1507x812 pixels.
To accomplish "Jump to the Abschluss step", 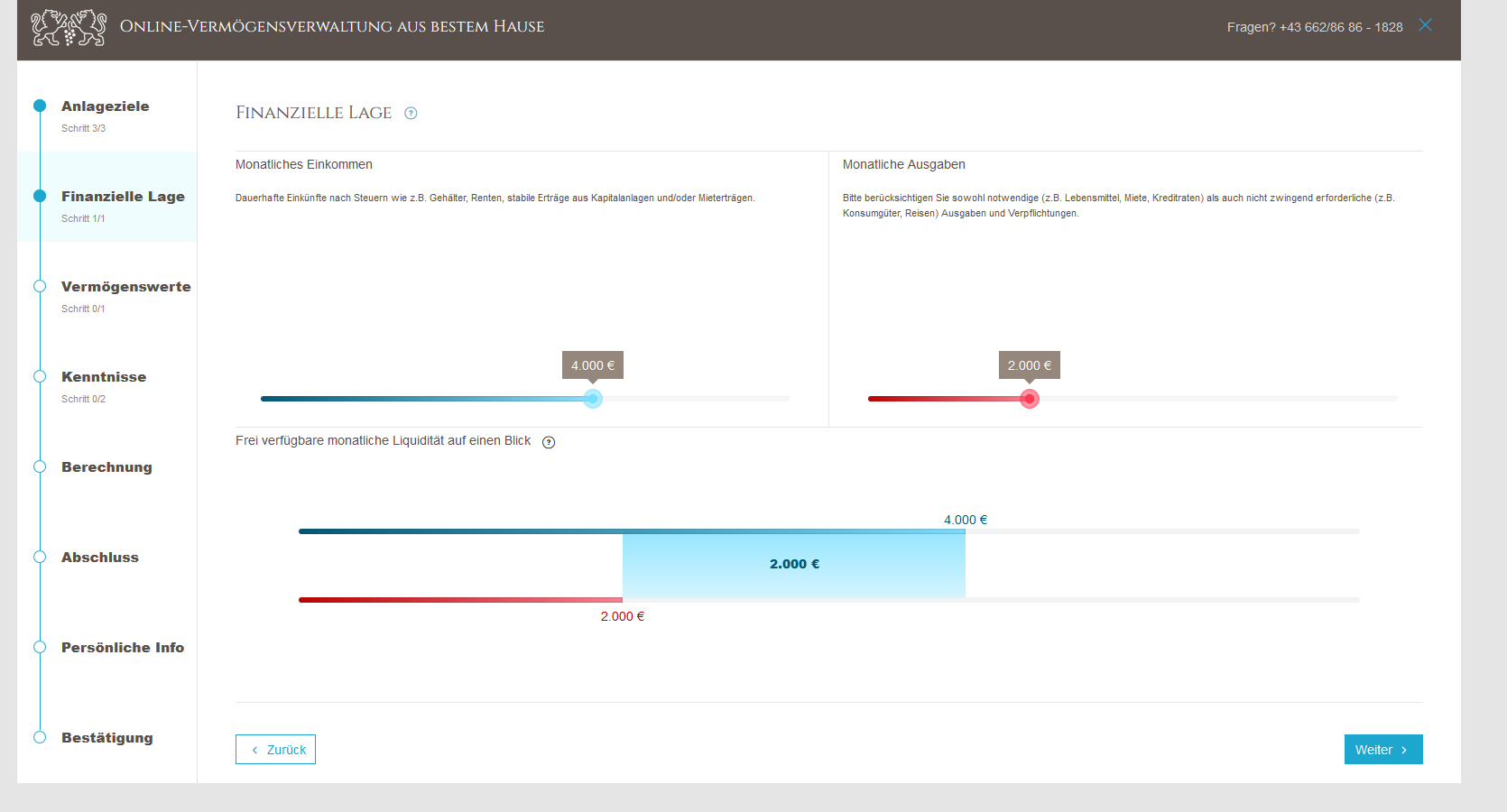I will [100, 558].
